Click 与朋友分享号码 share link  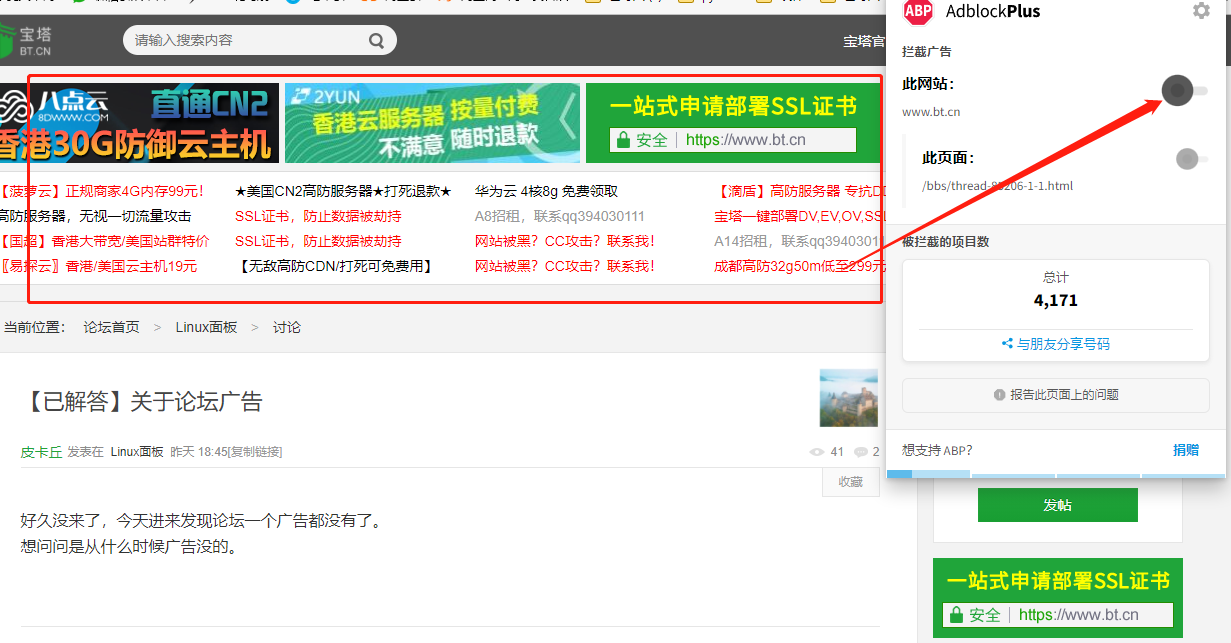click(1056, 344)
